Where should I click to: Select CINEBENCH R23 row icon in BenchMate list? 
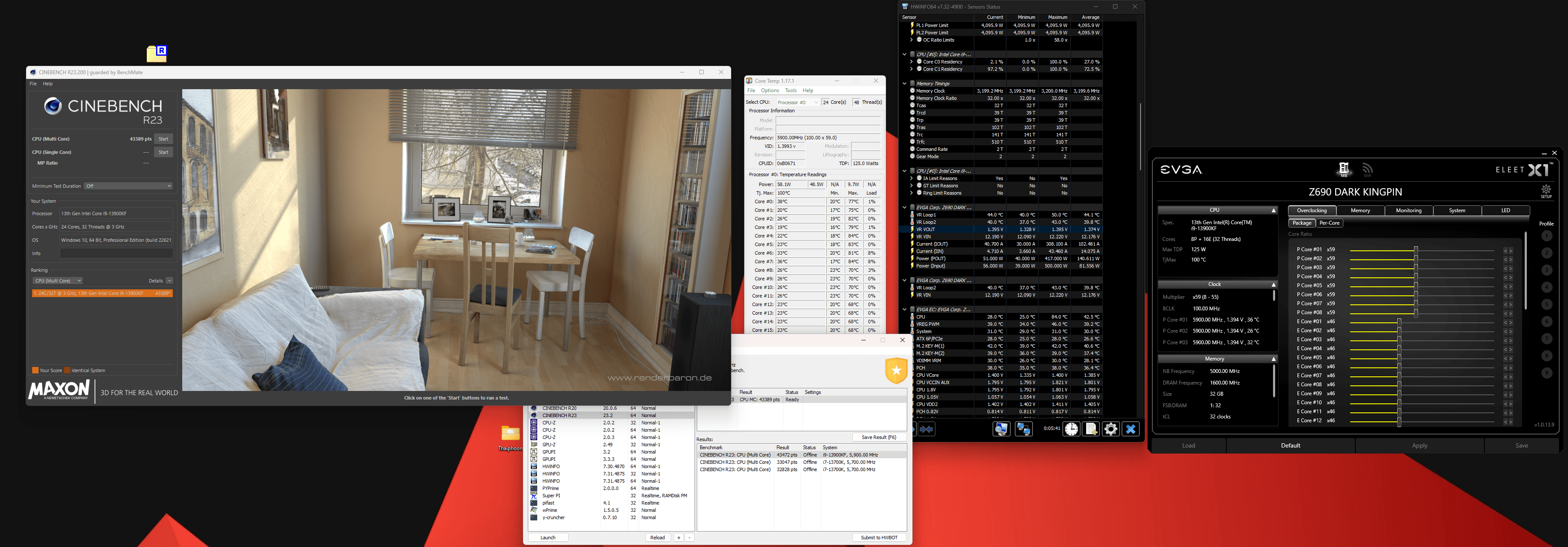[534, 415]
